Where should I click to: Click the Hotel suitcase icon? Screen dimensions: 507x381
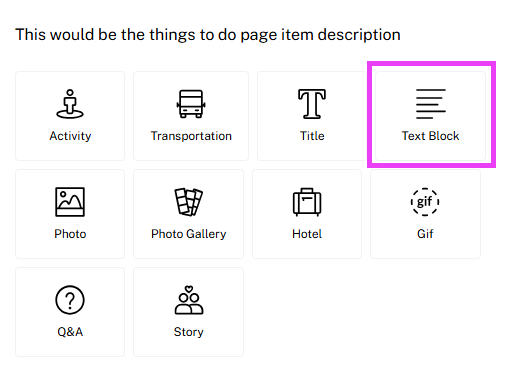coord(307,202)
